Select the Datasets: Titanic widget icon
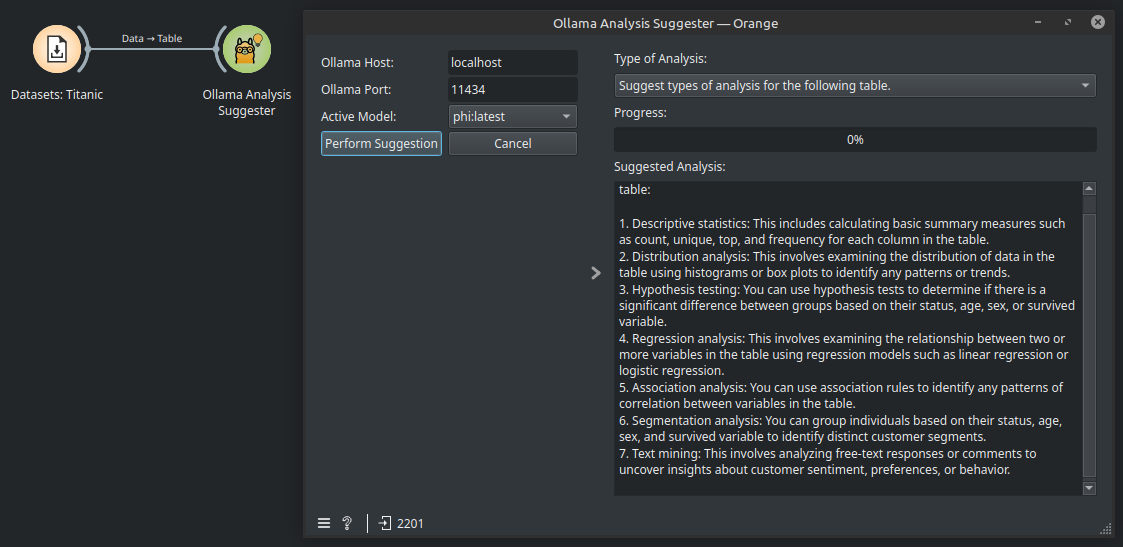Image resolution: width=1123 pixels, height=547 pixels. 57,49
